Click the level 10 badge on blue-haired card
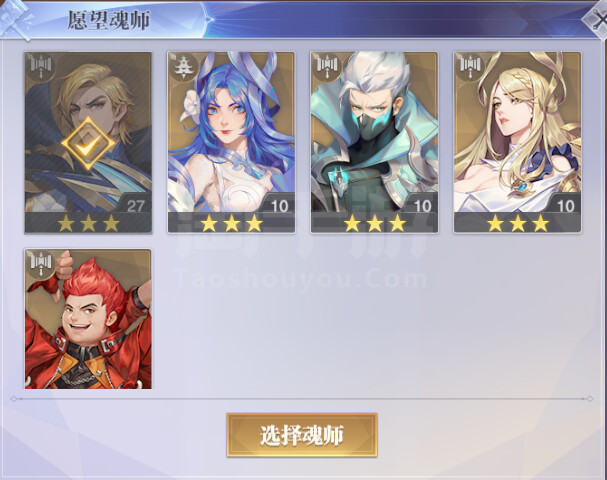This screenshot has width=607, height=480. pyautogui.click(x=279, y=205)
